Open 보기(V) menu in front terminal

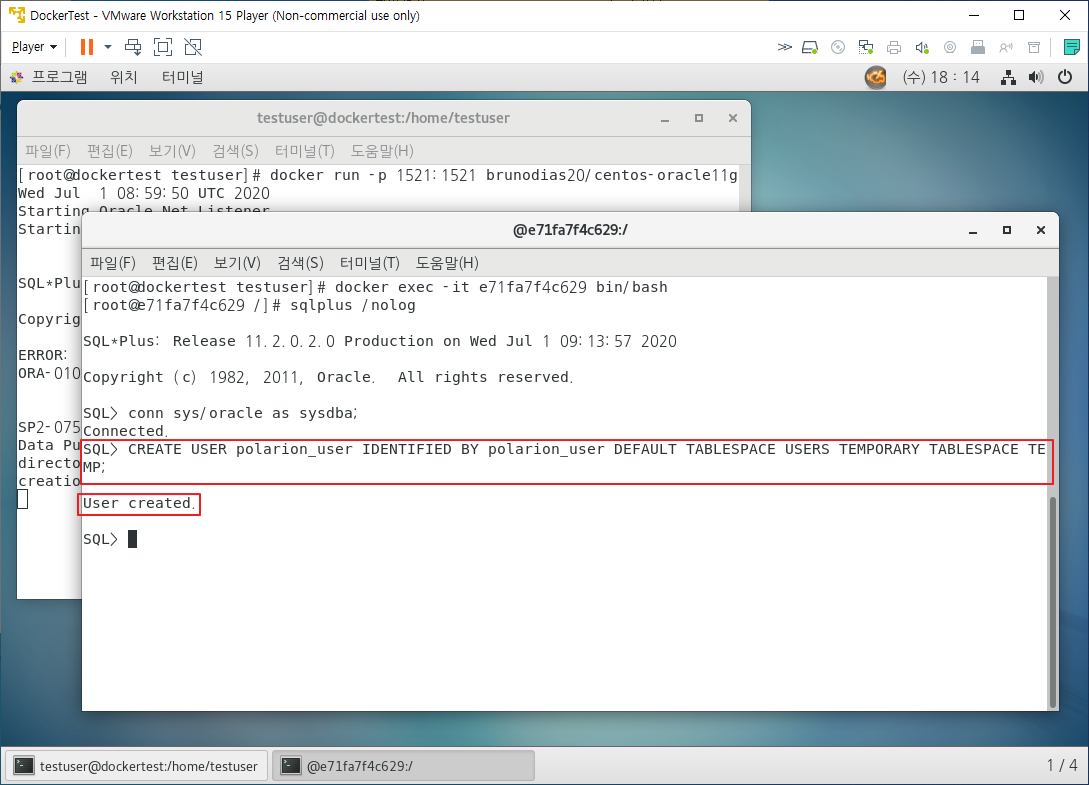click(x=237, y=263)
